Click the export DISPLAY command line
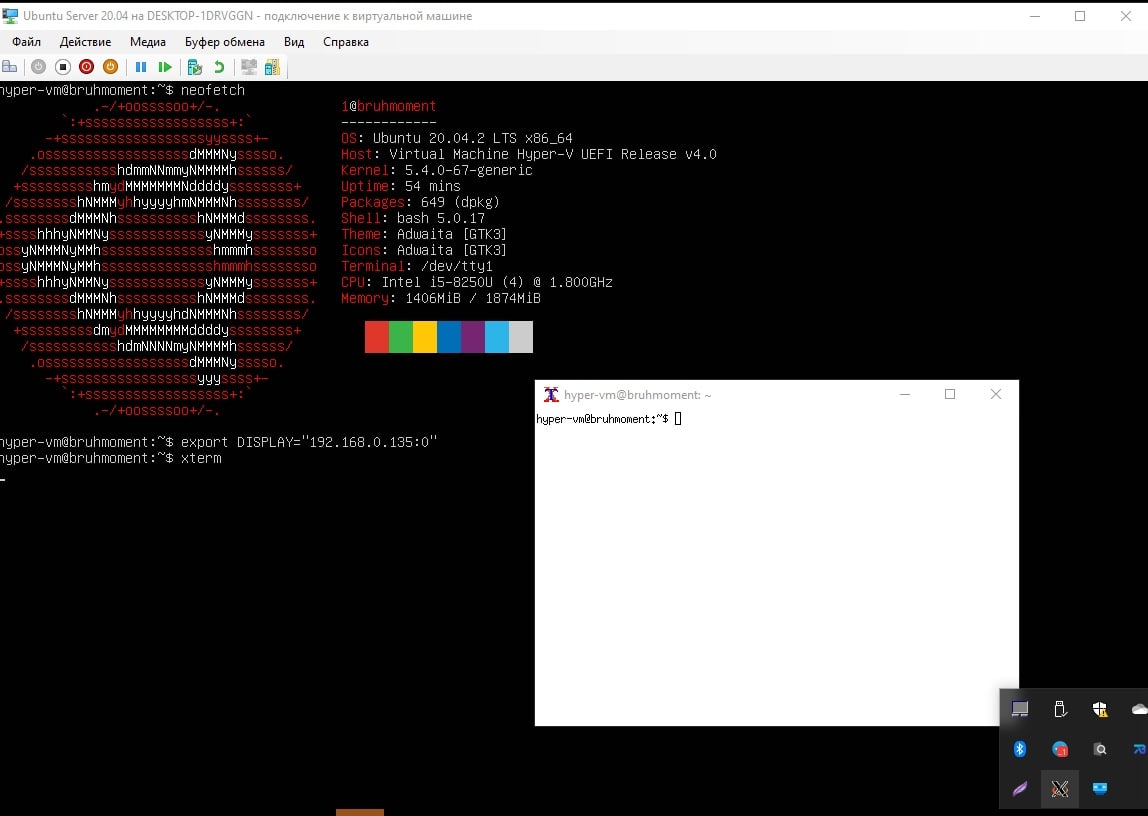 [x=218, y=442]
